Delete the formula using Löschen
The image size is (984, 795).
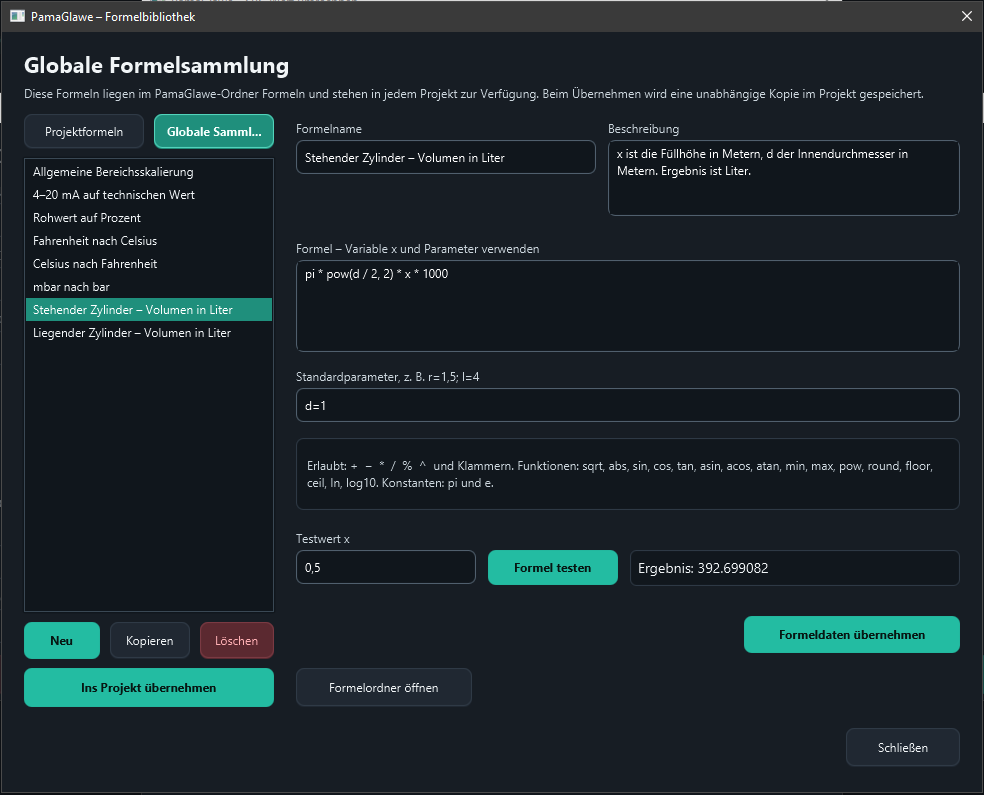point(237,641)
